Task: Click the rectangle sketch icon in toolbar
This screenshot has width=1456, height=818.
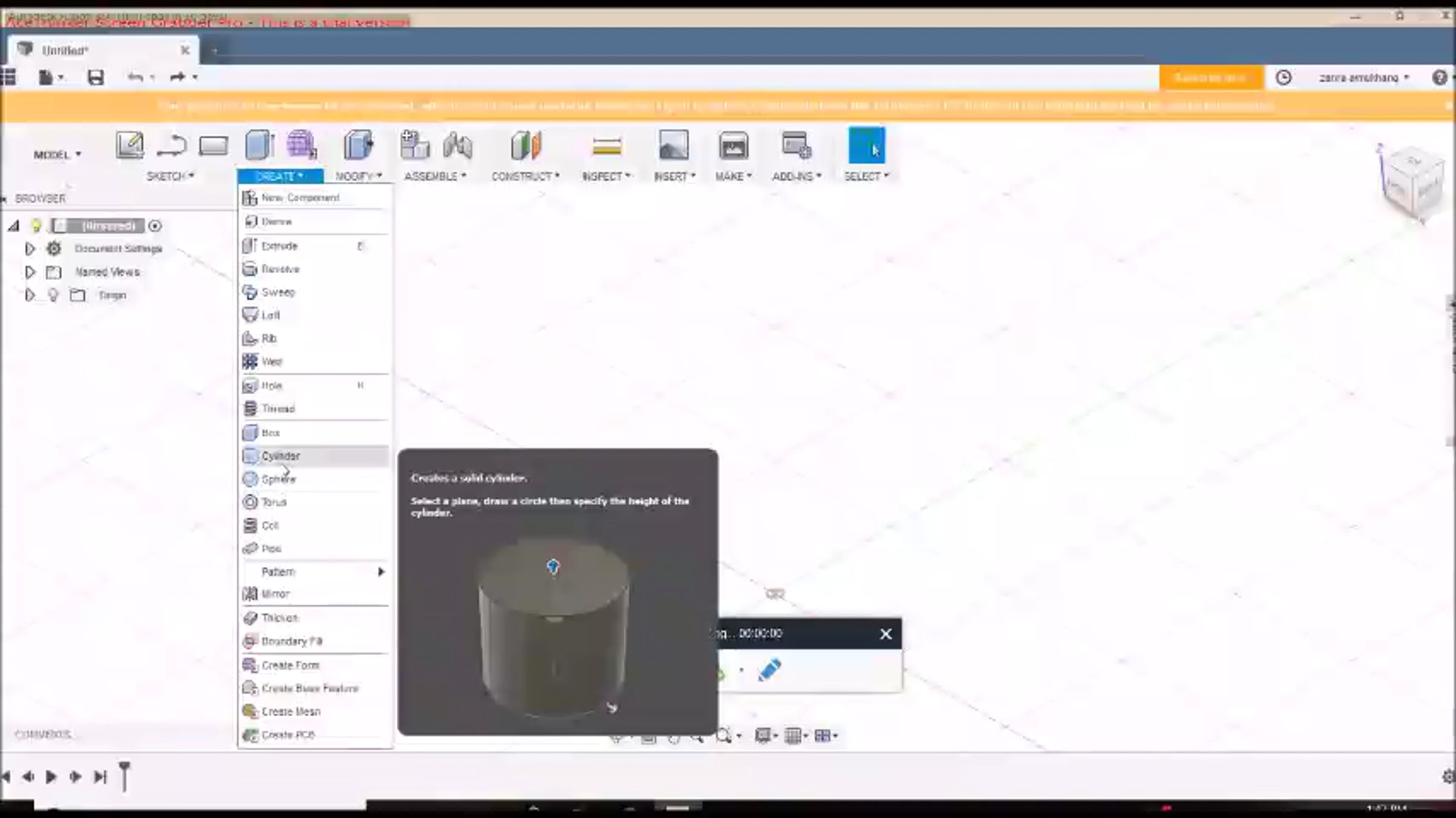Action: tap(214, 146)
